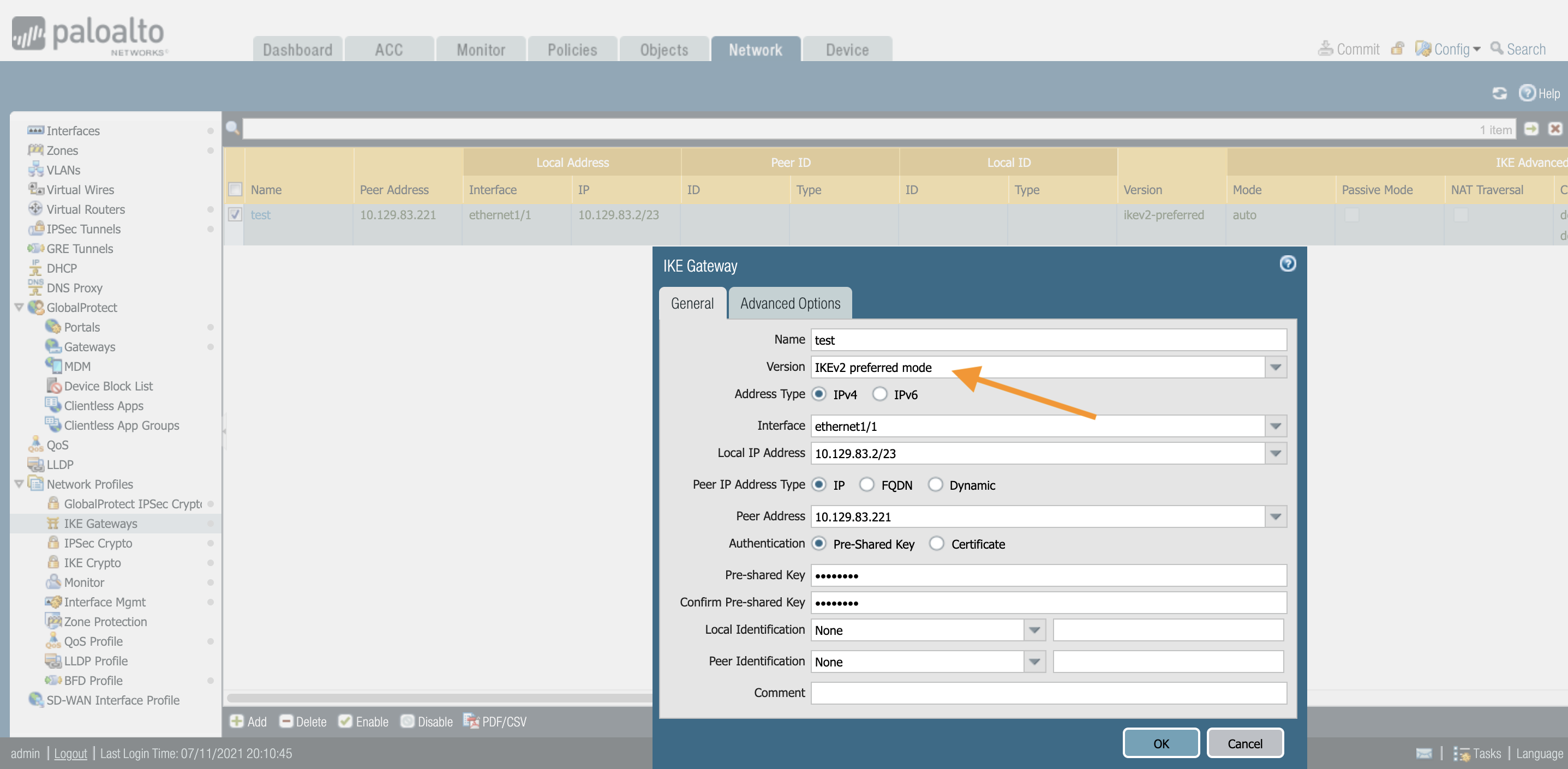Expand the Local Identification dropdown

(x=1034, y=630)
